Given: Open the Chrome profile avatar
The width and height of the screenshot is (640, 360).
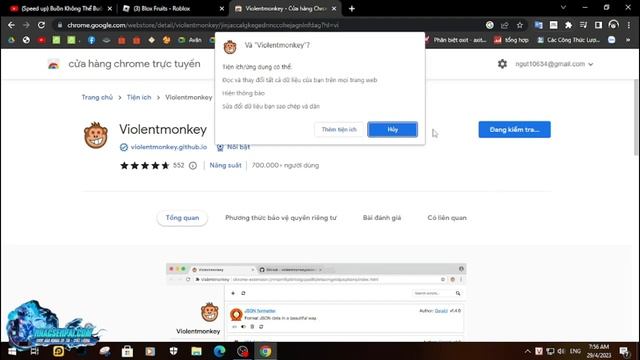Looking at the screenshot, I should 613,25.
